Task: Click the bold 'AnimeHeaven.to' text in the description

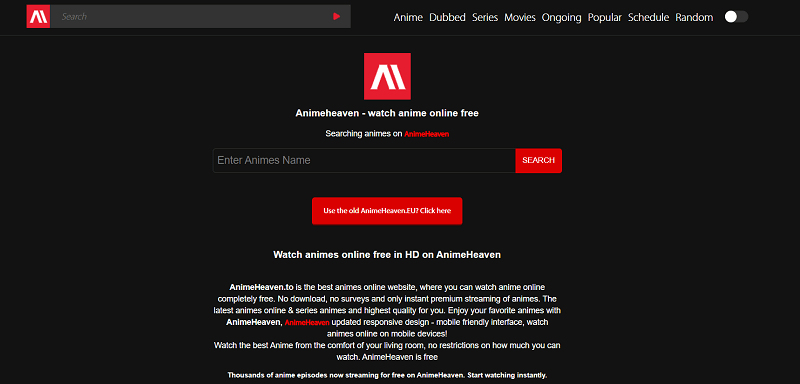Action: point(261,287)
